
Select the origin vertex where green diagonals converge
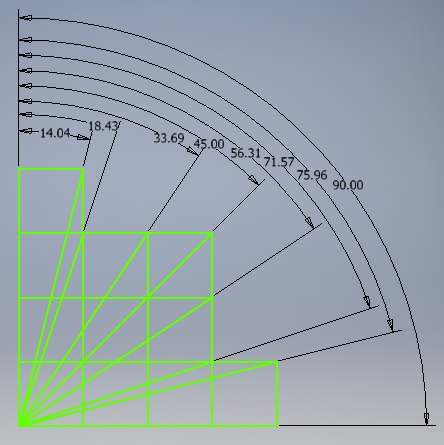[19, 425]
